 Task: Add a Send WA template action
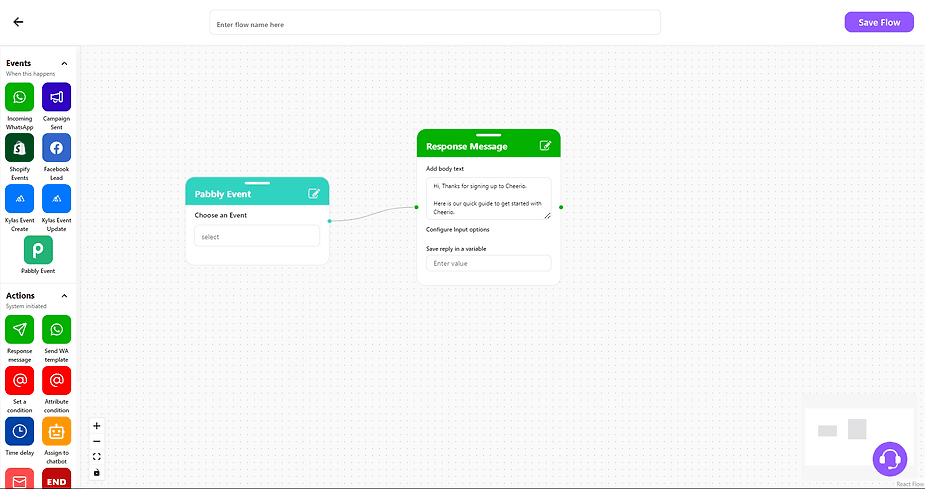click(x=57, y=329)
